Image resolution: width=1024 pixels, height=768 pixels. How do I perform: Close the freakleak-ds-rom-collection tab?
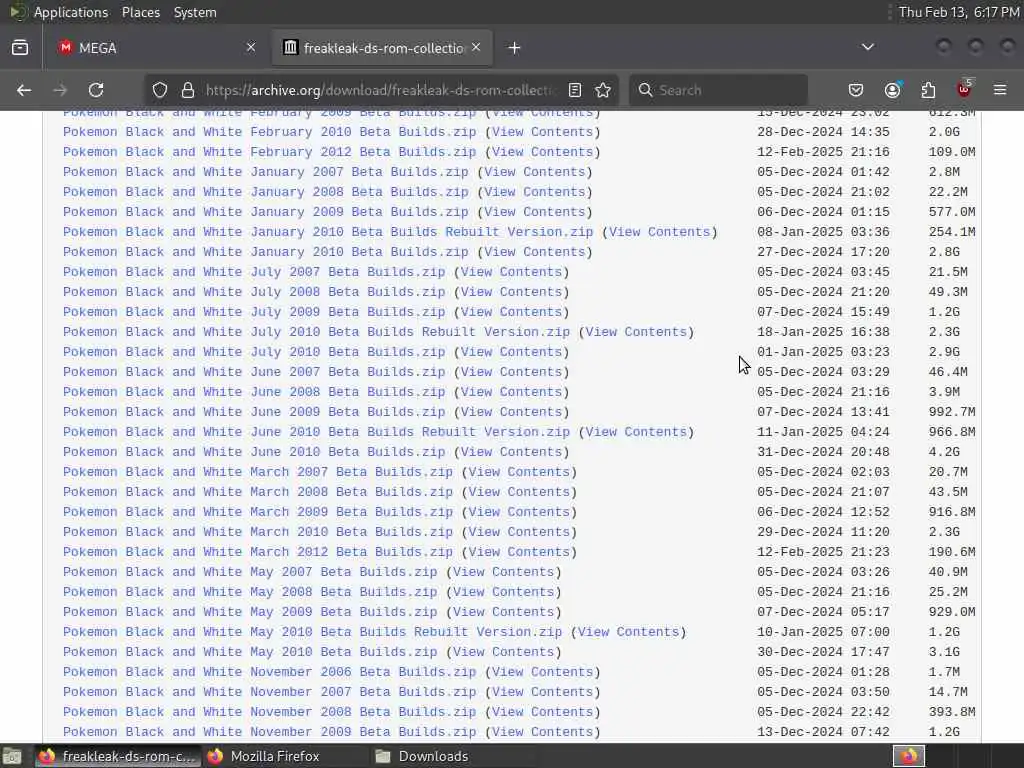coord(476,47)
